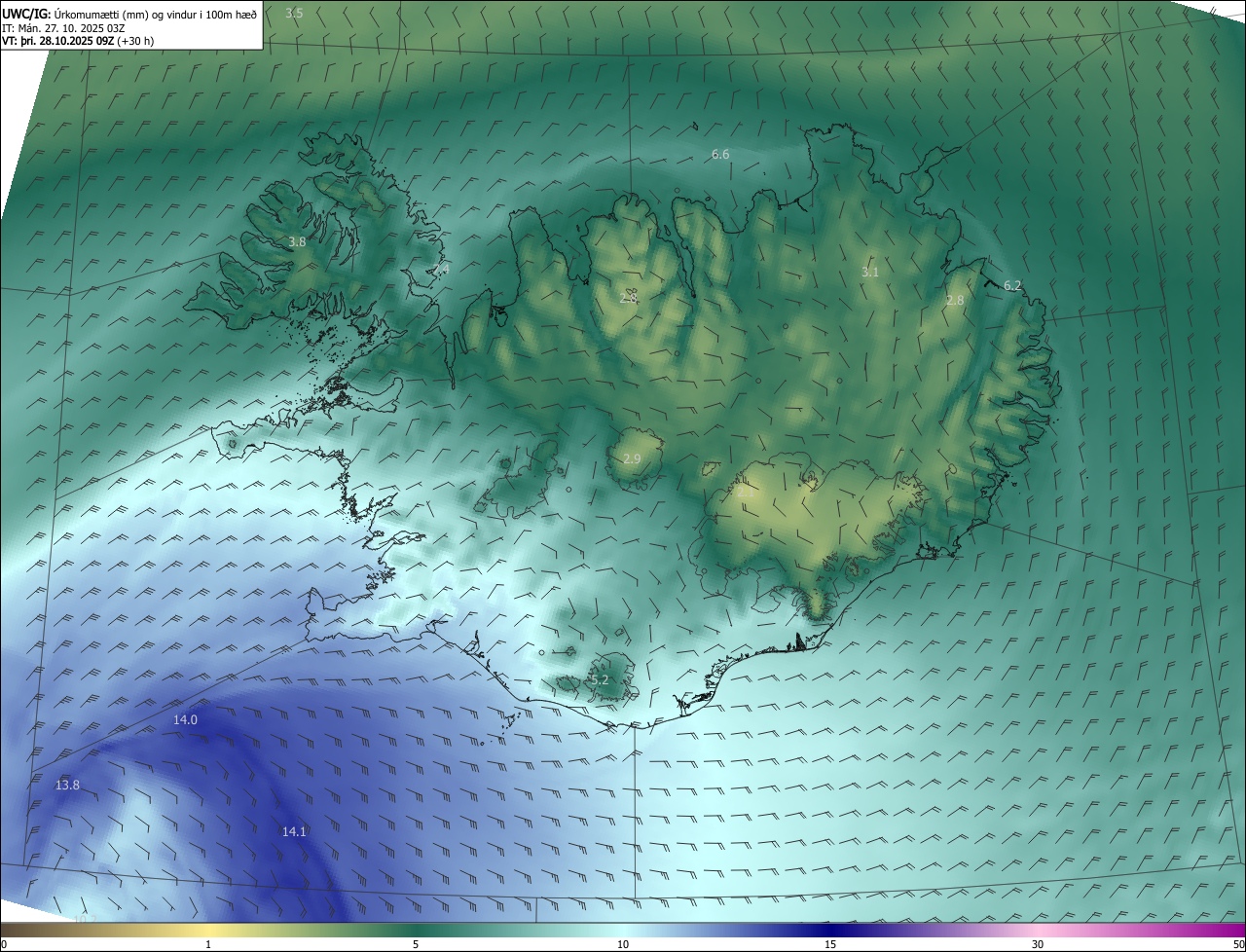The width and height of the screenshot is (1246, 952).
Task: Select the 5 tick on the colour scale
Action: (x=416, y=944)
